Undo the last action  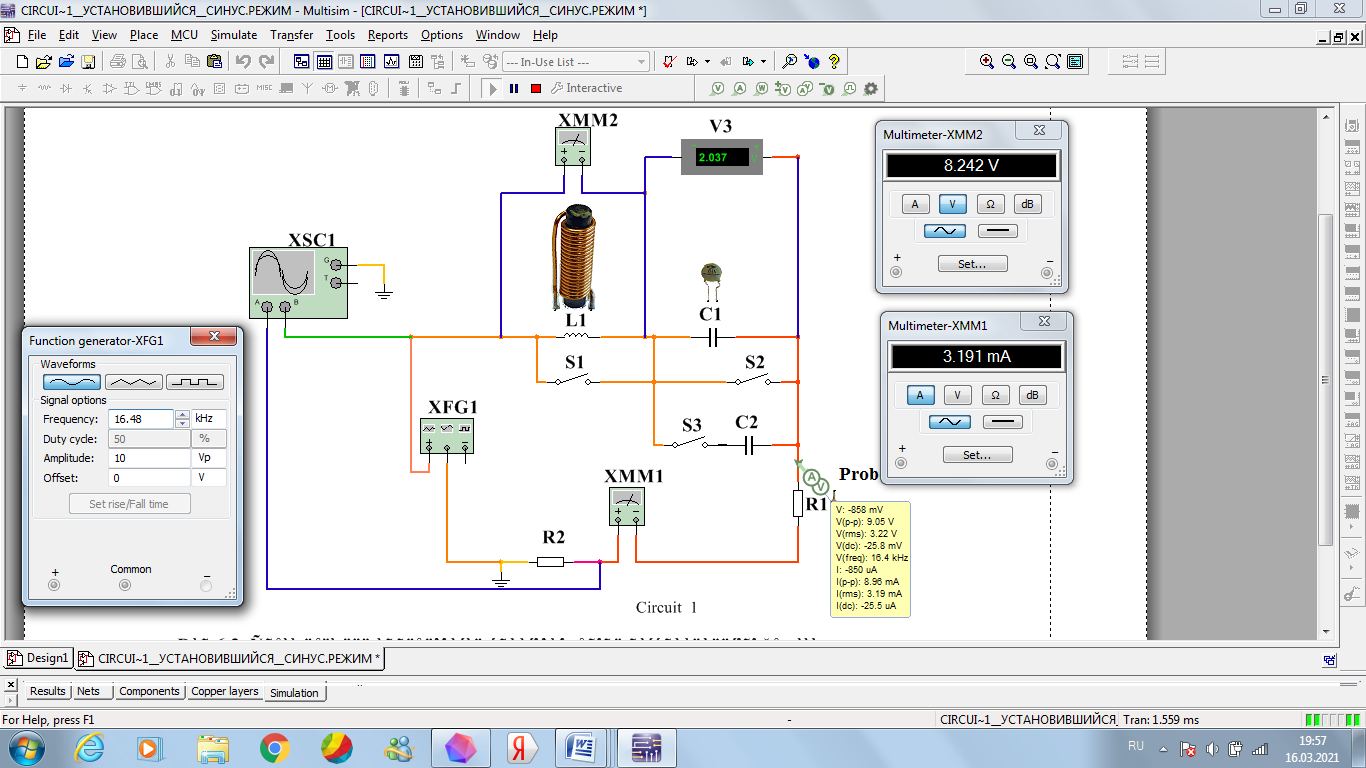point(243,61)
